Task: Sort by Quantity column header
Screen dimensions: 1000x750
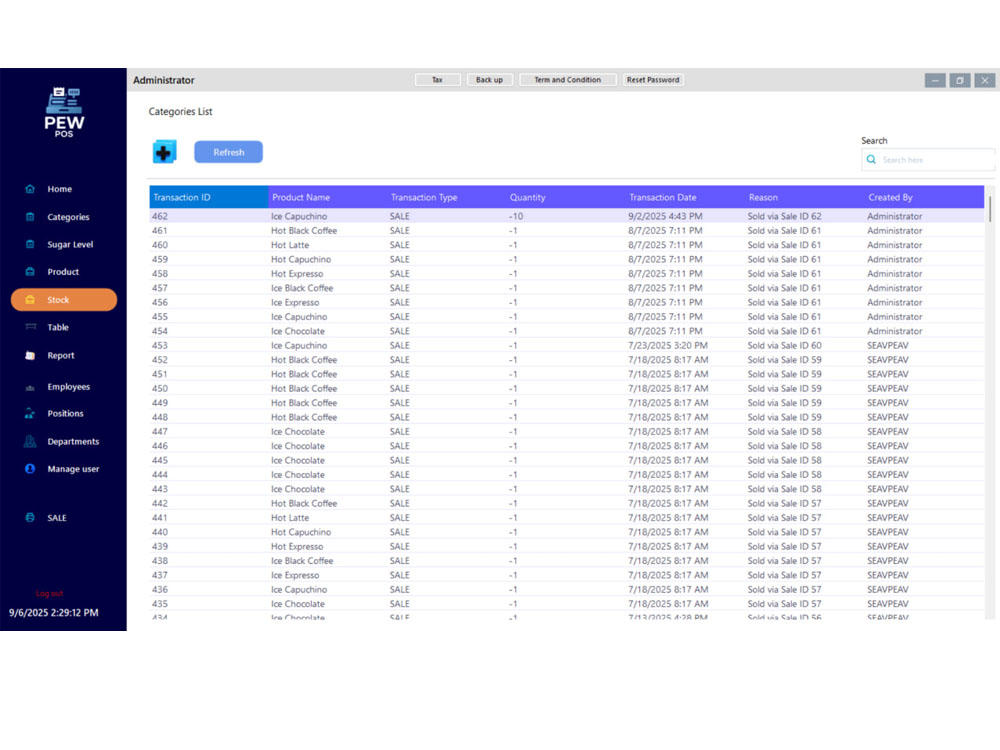Action: coord(566,197)
